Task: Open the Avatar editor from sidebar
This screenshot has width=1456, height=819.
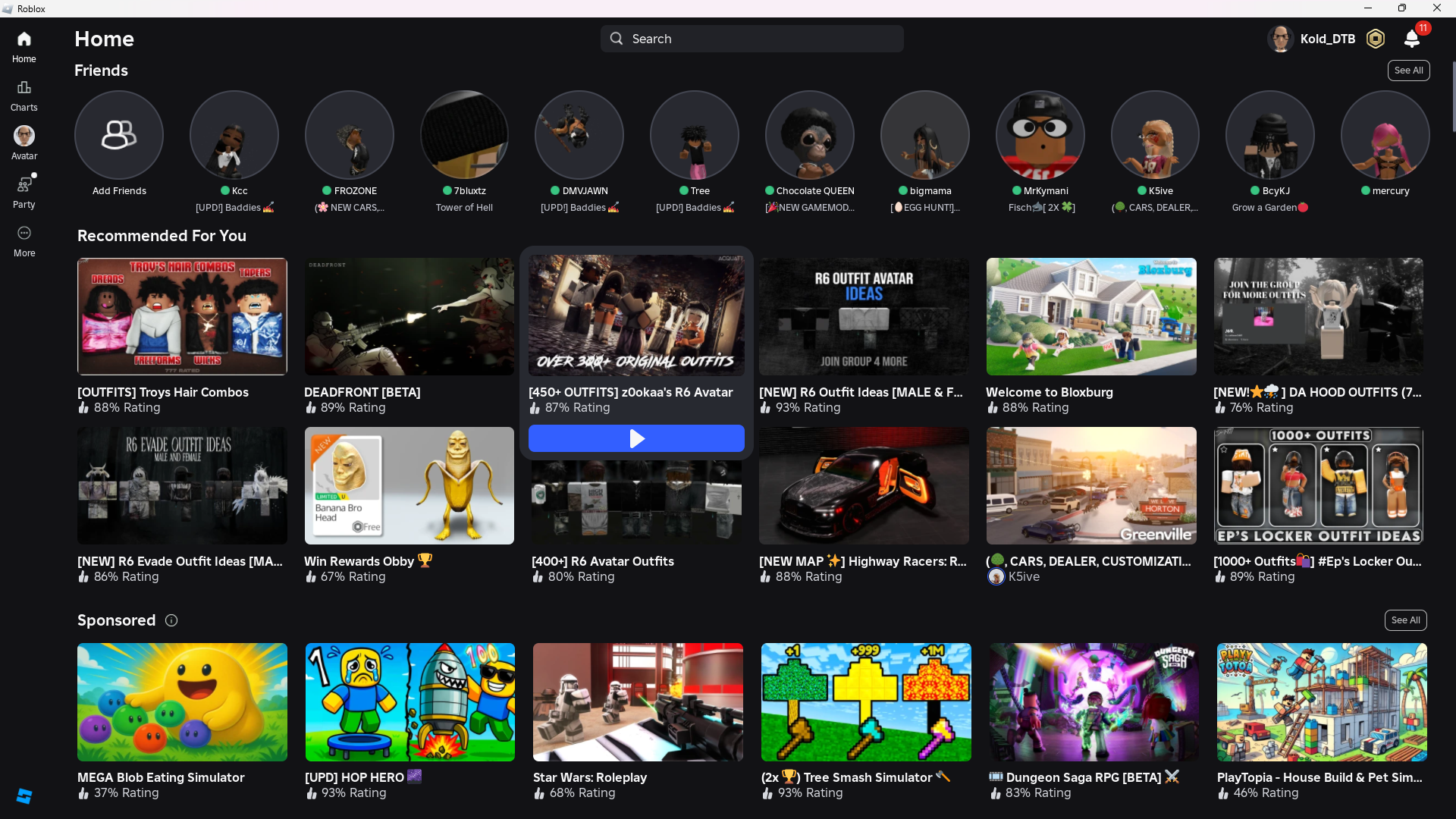Action: tap(24, 143)
